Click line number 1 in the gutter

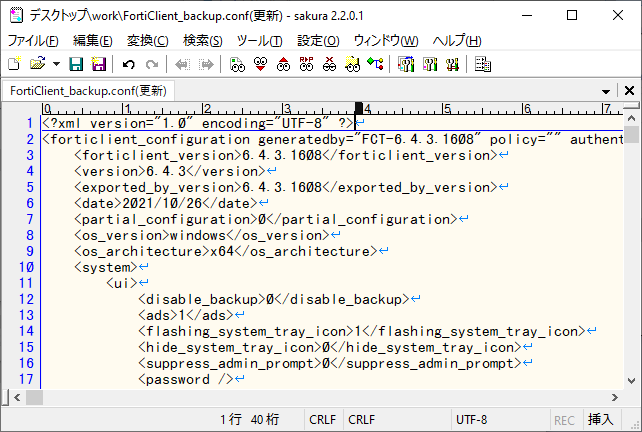pos(29,123)
